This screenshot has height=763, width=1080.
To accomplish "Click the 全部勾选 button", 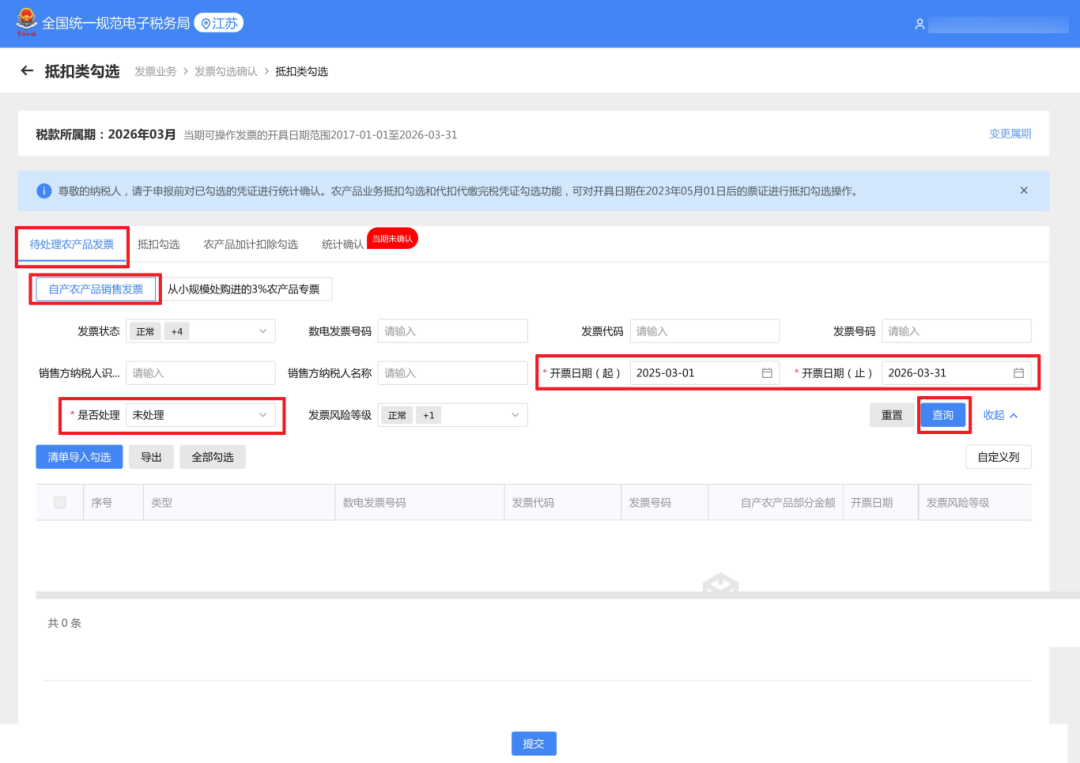I will pyautogui.click(x=212, y=457).
